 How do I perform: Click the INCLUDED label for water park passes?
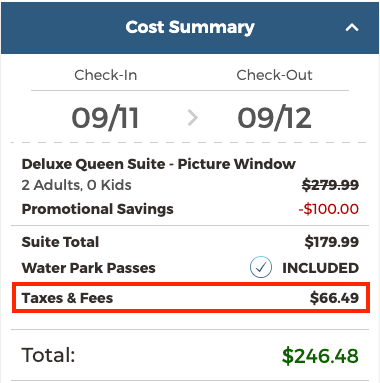(321, 268)
